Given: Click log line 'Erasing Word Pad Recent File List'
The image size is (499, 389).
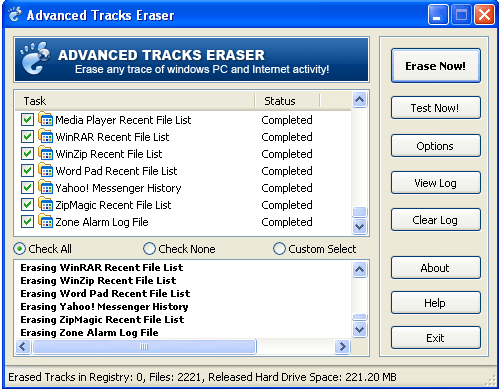Looking at the screenshot, I should click(105, 293).
